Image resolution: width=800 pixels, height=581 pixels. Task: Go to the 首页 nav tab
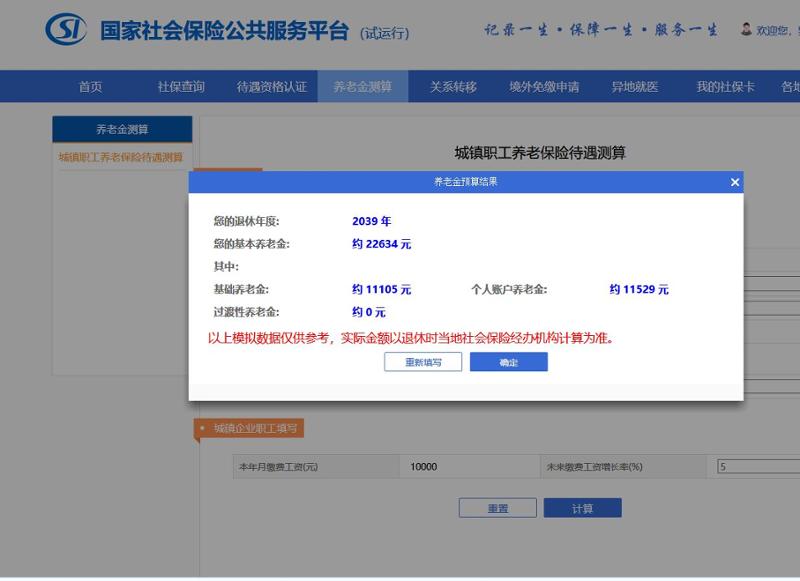click(90, 87)
